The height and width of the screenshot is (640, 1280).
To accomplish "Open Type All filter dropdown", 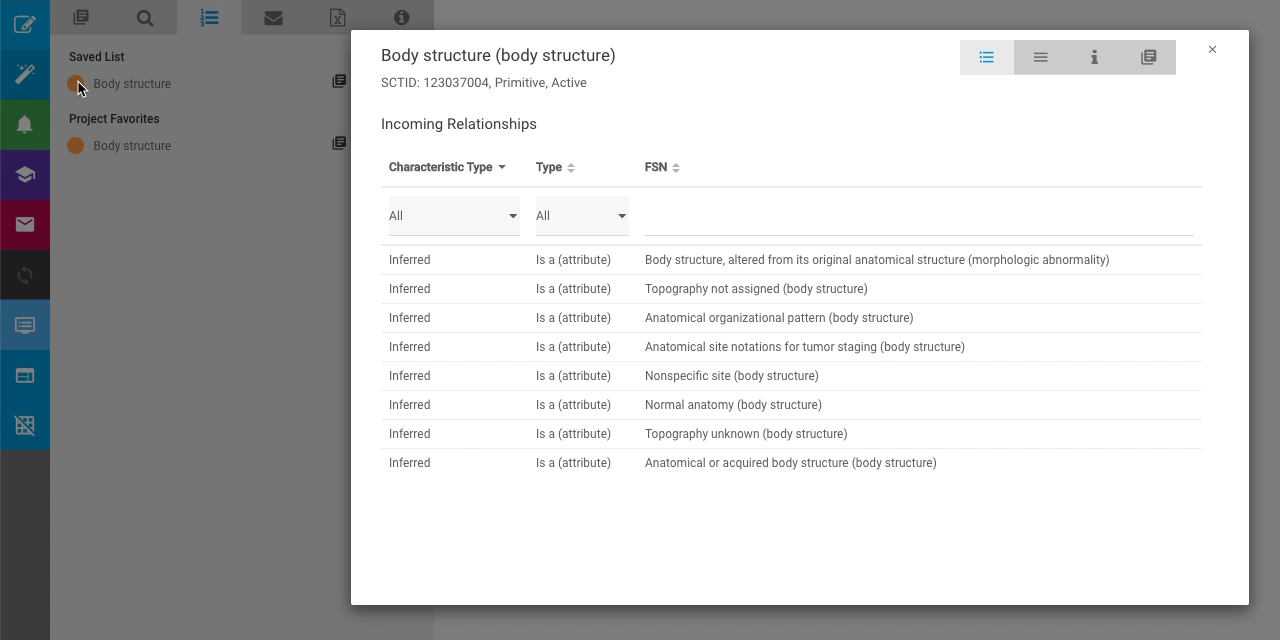I will pyautogui.click(x=582, y=216).
